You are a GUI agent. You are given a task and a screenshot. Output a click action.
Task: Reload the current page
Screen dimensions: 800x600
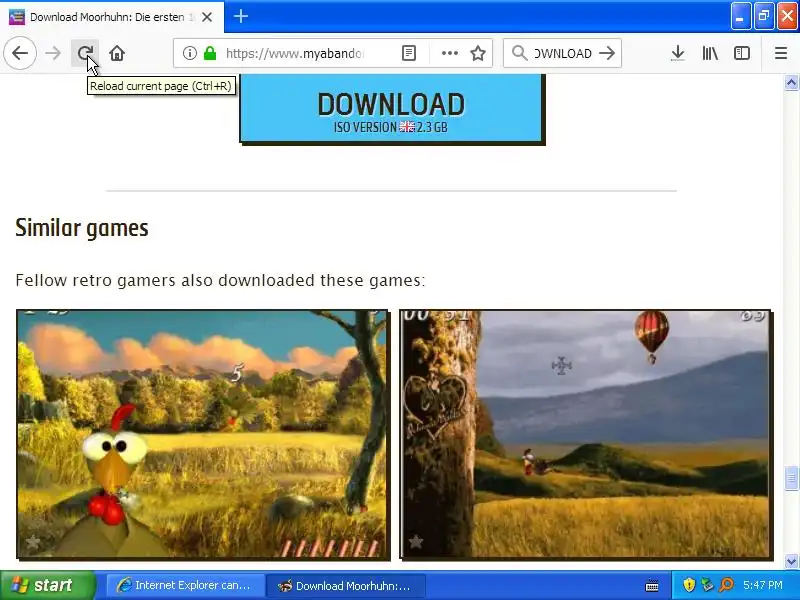(x=85, y=53)
